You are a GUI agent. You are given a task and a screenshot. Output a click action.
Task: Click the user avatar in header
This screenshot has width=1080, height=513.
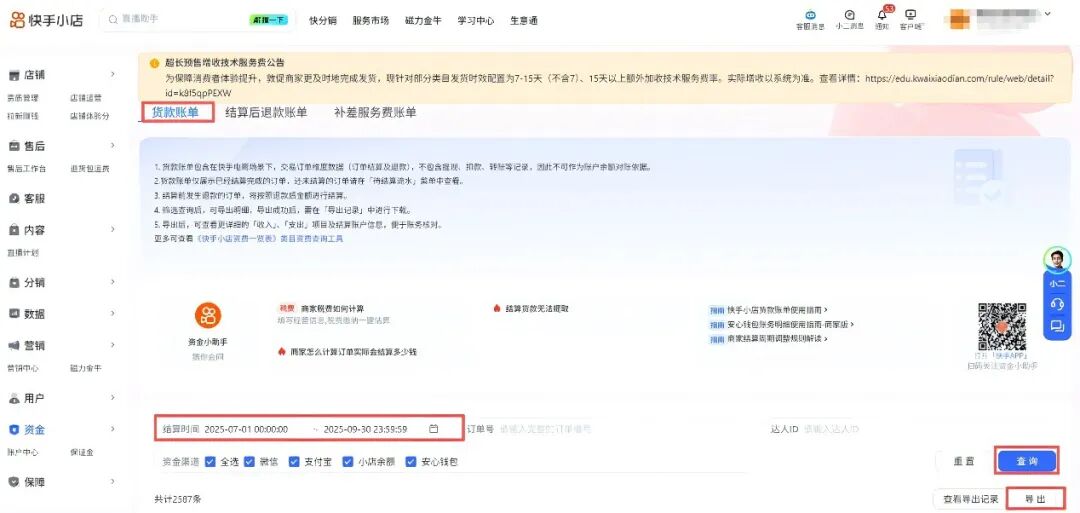pyautogui.click(x=959, y=19)
